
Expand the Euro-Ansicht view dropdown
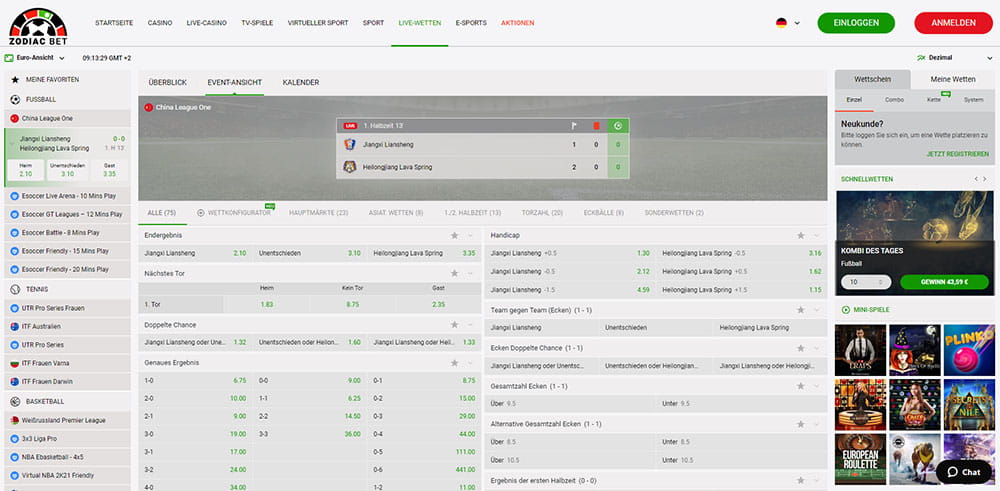tap(35, 58)
